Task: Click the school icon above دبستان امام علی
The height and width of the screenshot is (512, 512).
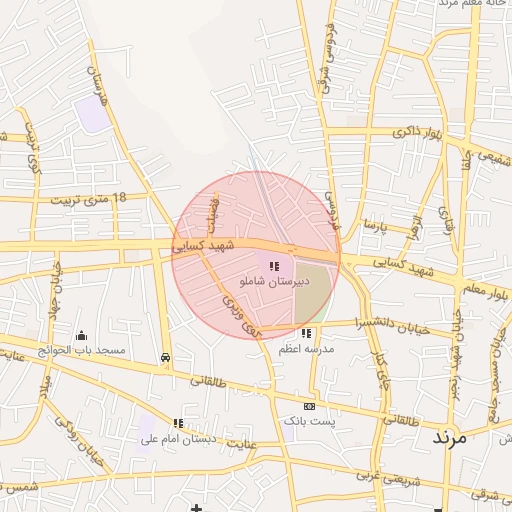Action: tap(179, 423)
